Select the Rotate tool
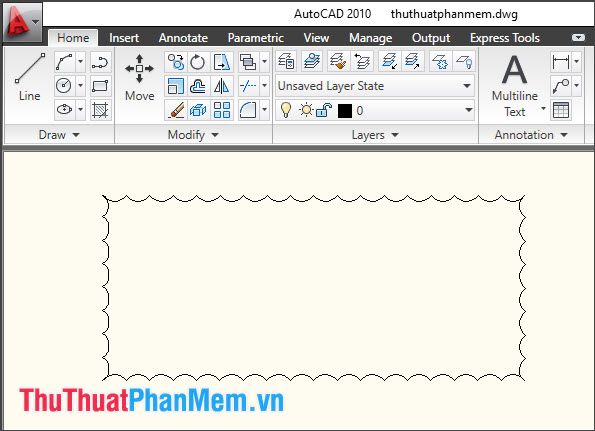This screenshot has width=595, height=431. pyautogui.click(x=198, y=62)
